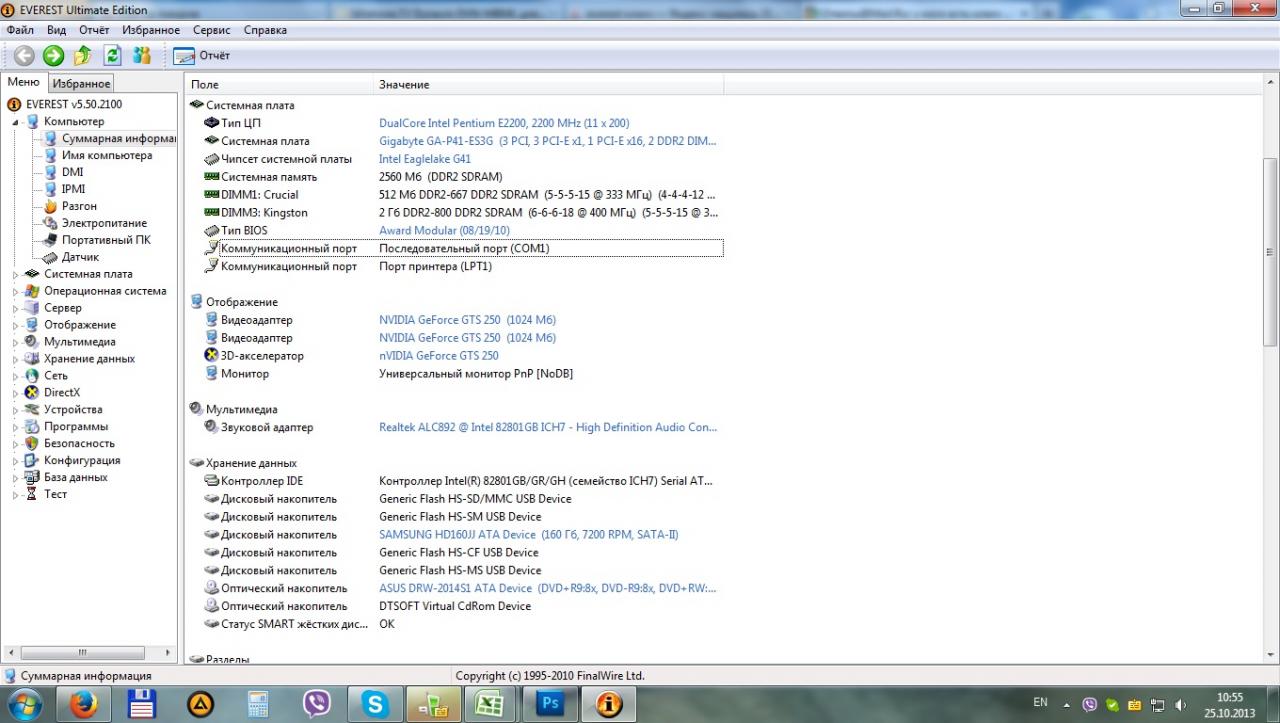Click the Безопасность shield icon

coord(33,444)
